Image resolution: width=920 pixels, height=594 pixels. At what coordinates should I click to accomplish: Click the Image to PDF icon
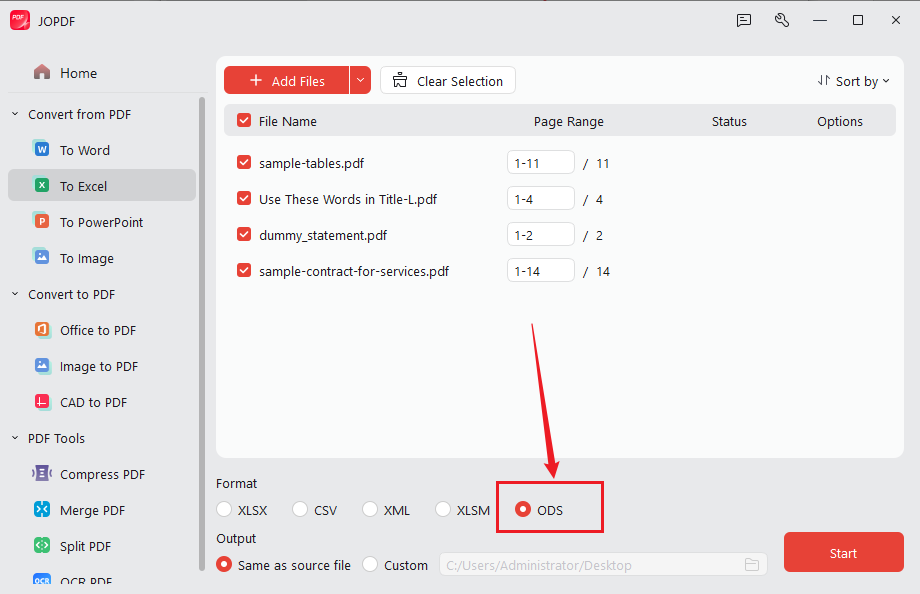(x=42, y=366)
